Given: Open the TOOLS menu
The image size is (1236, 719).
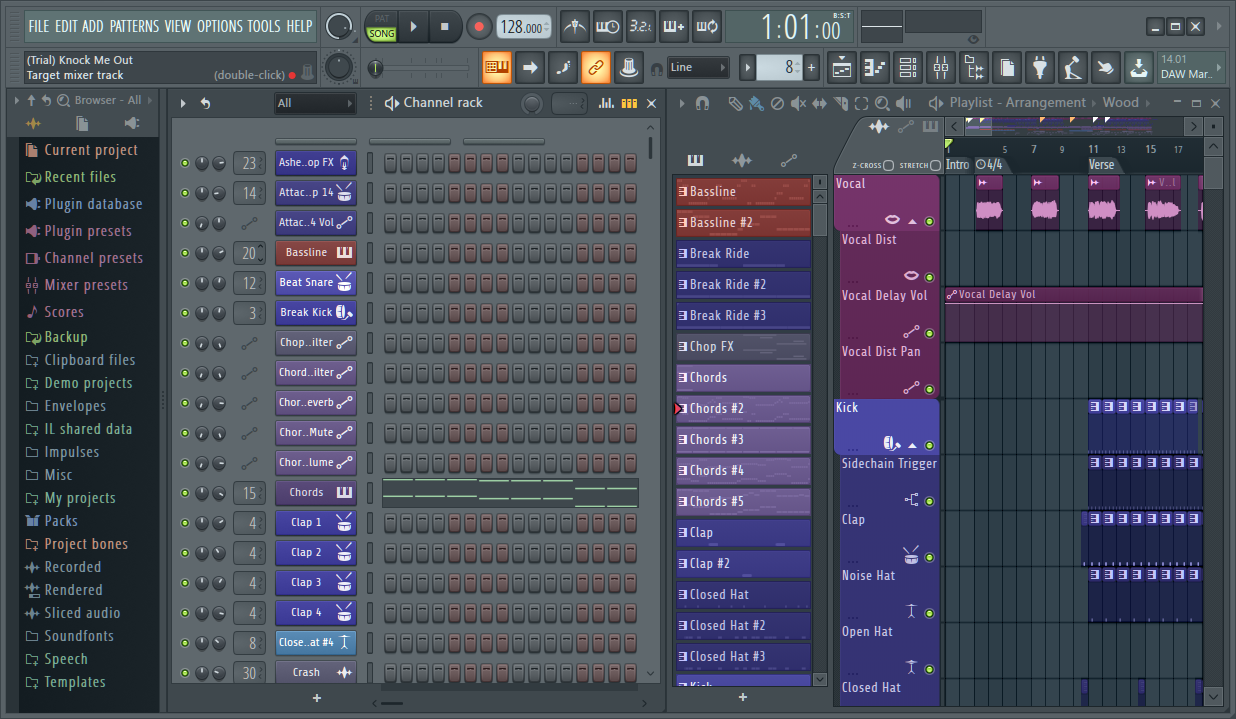Looking at the screenshot, I should pos(264,26).
